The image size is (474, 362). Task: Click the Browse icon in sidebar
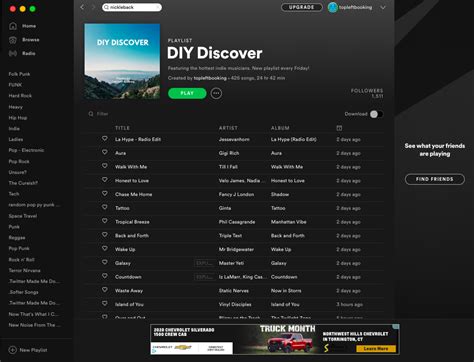pos(13,40)
